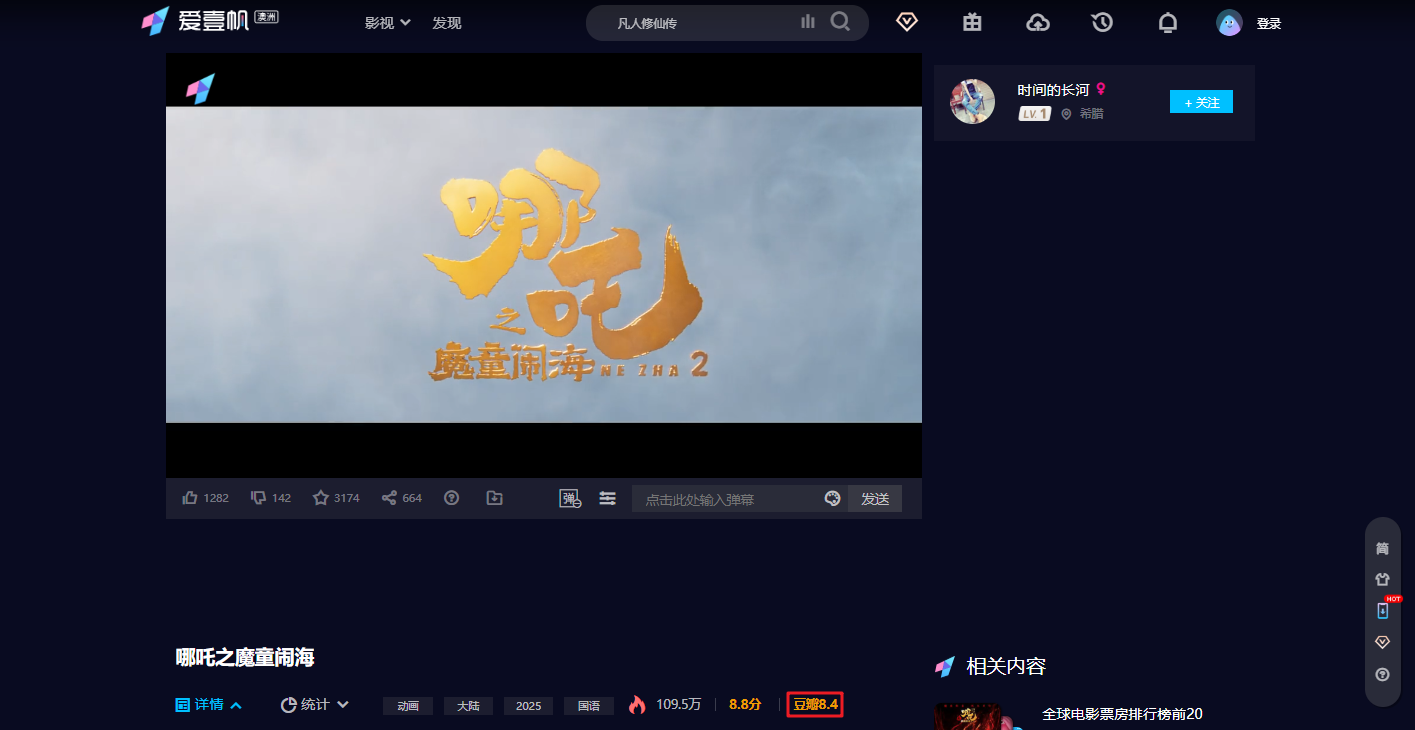Viewport: 1415px width, 730px height.
Task: Open the 发现 discover page
Action: (x=447, y=23)
